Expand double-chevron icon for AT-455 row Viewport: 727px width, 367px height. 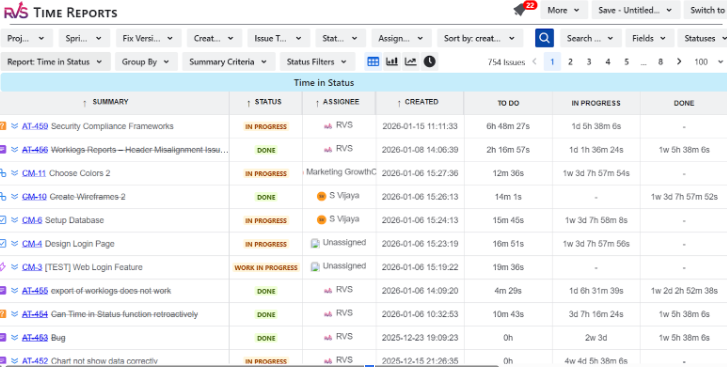click(14, 291)
